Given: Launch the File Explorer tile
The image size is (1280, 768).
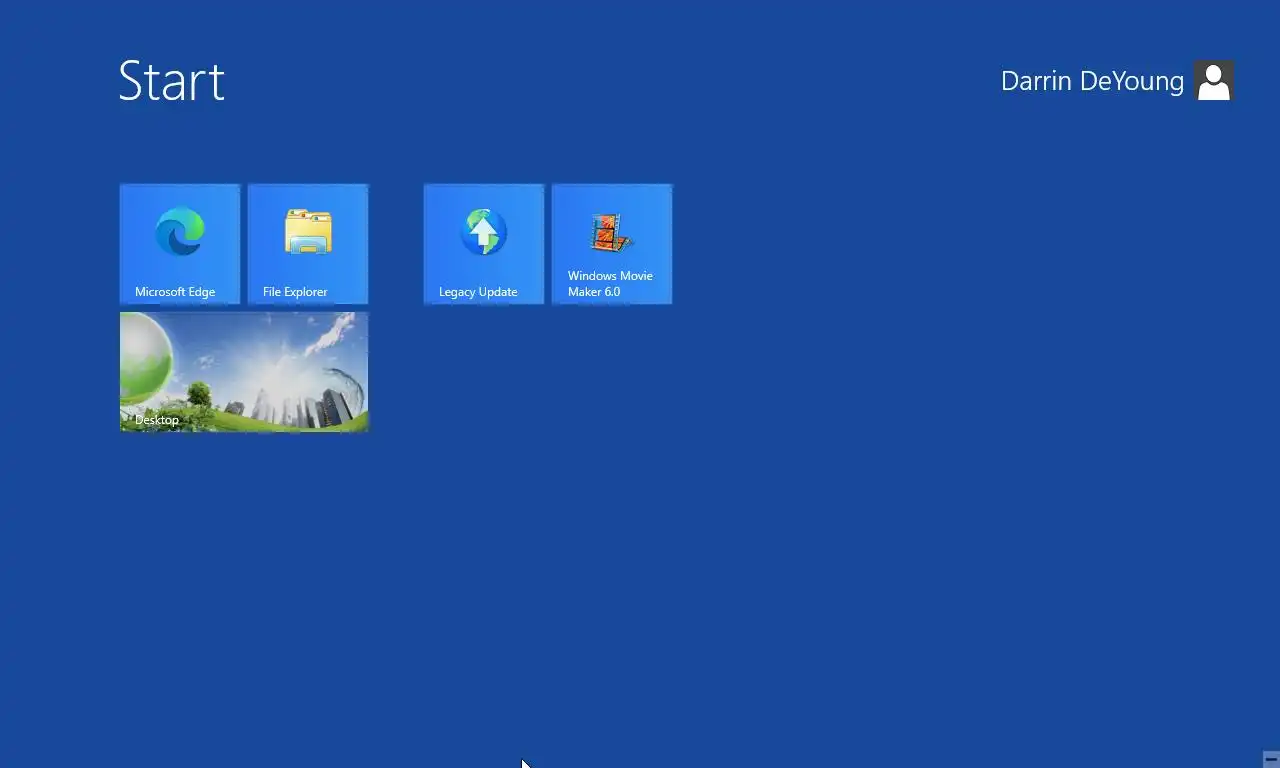Looking at the screenshot, I should [308, 244].
